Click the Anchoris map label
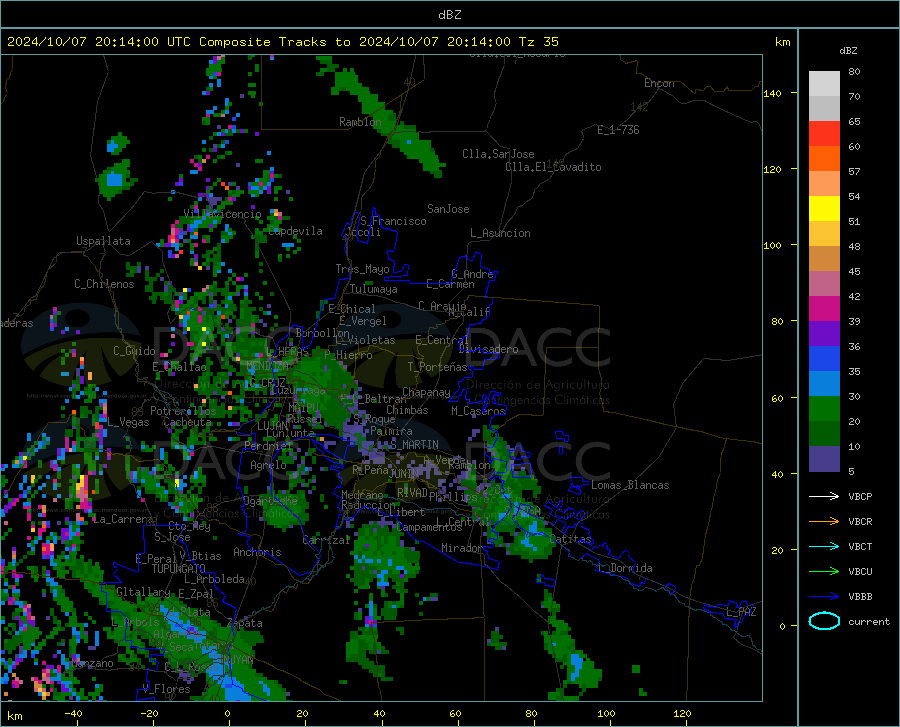900x727 pixels. coord(257,553)
